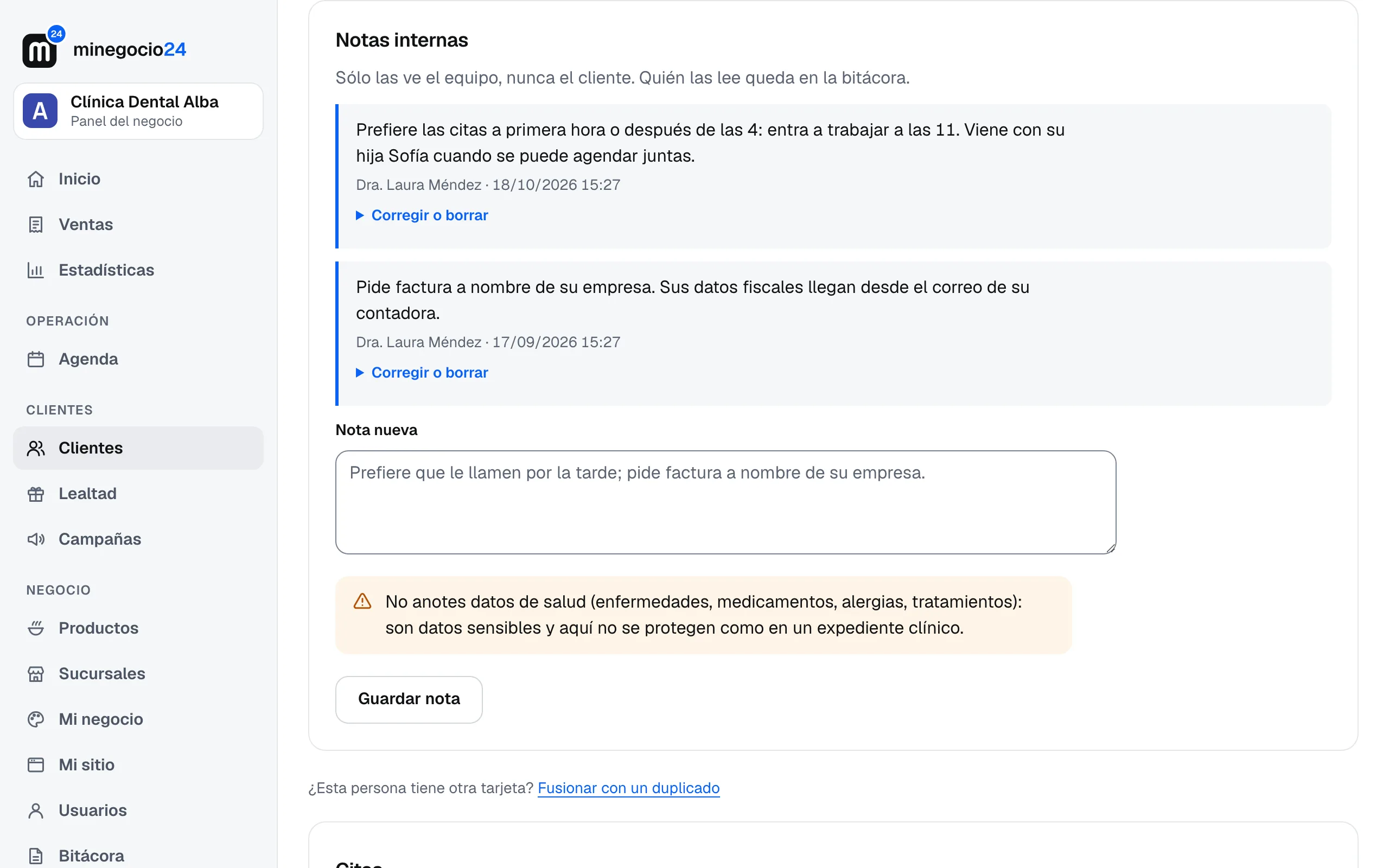Open the Usuarios section
The width and height of the screenshot is (1389, 868).
tap(138, 810)
